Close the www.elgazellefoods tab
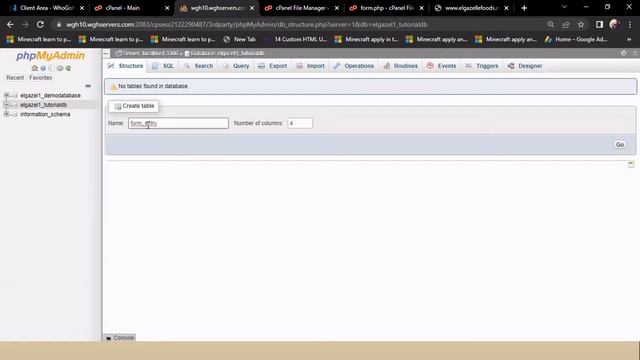The height and width of the screenshot is (360, 640). point(507,8)
